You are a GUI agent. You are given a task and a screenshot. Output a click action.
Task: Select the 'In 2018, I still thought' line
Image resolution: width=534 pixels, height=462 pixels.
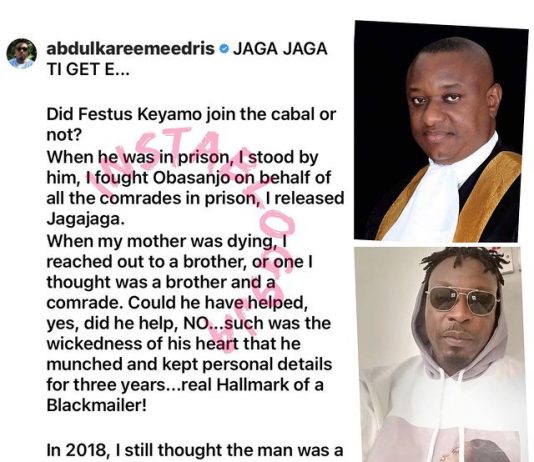coord(194,450)
